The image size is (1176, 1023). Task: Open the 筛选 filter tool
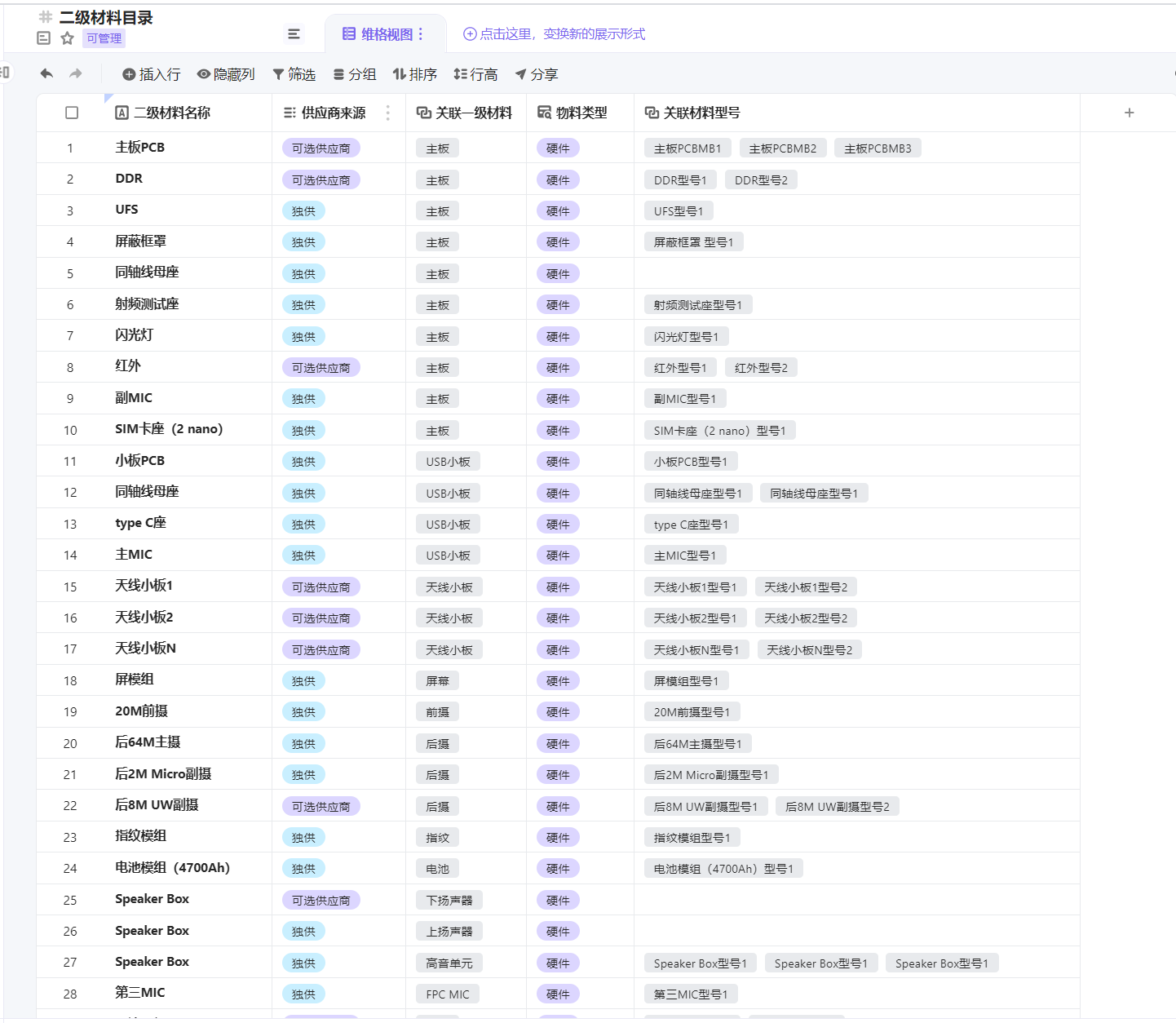(294, 74)
